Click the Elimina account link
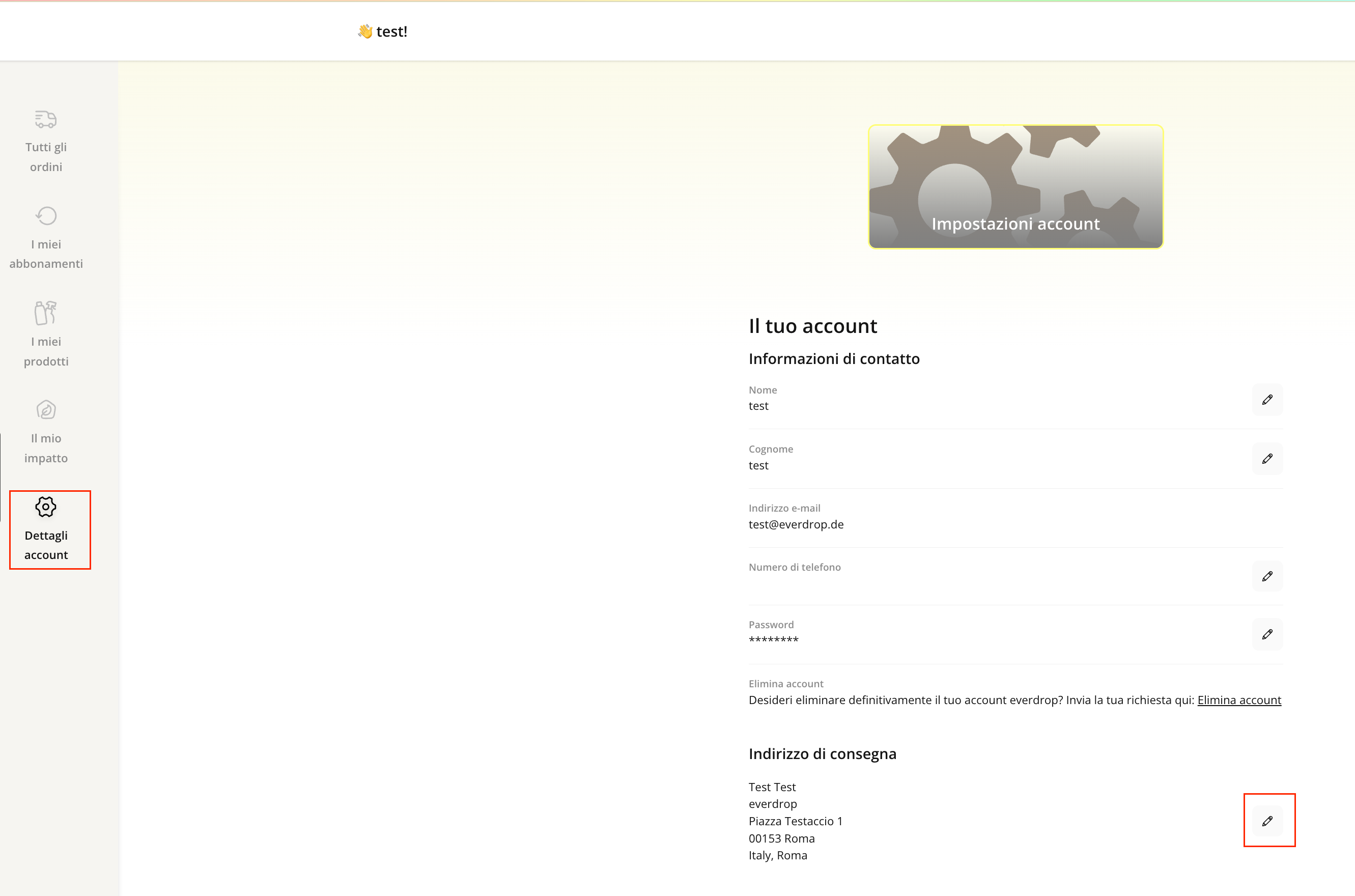The height and width of the screenshot is (896, 1355). 1238,700
